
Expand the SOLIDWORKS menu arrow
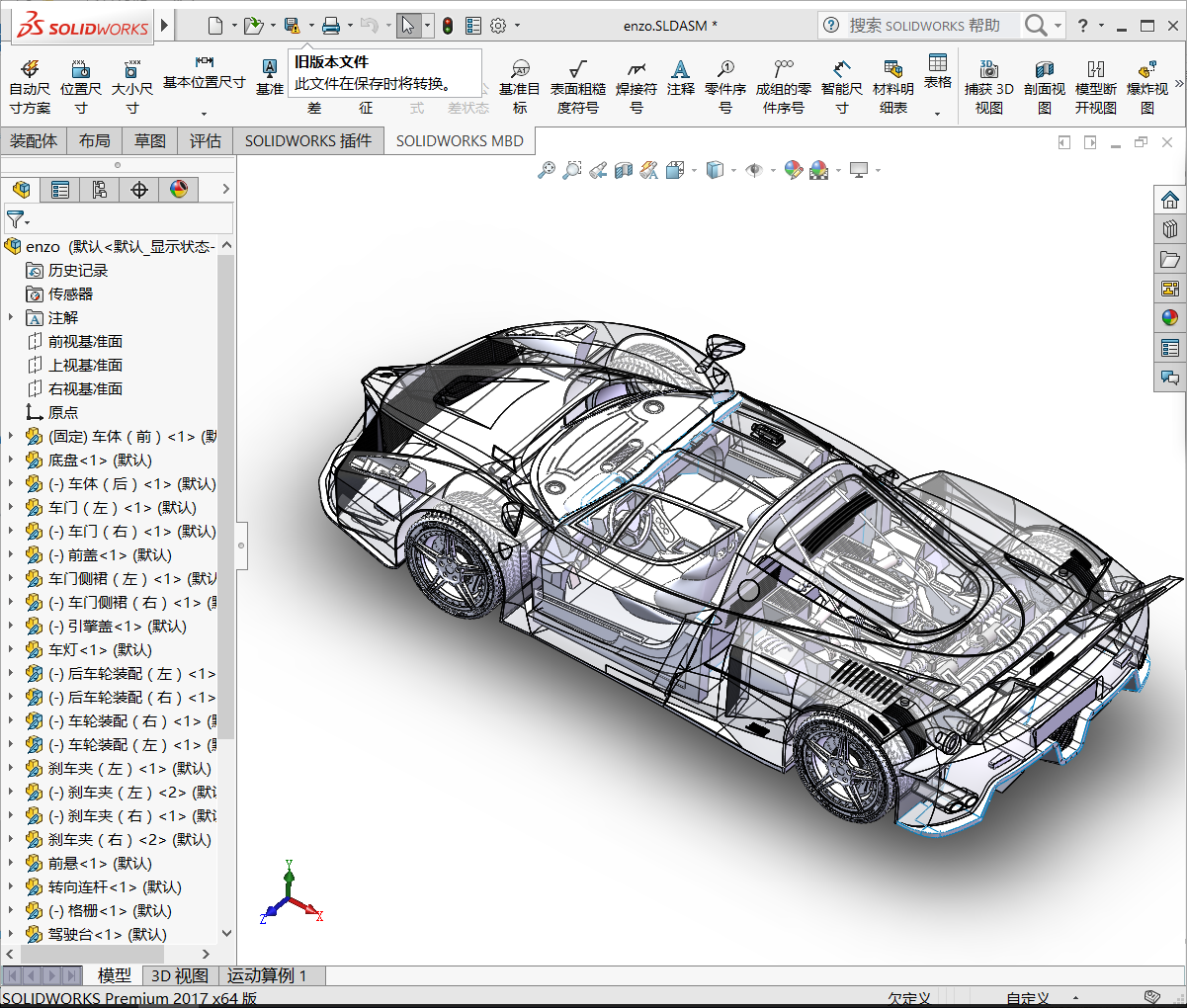(x=165, y=25)
